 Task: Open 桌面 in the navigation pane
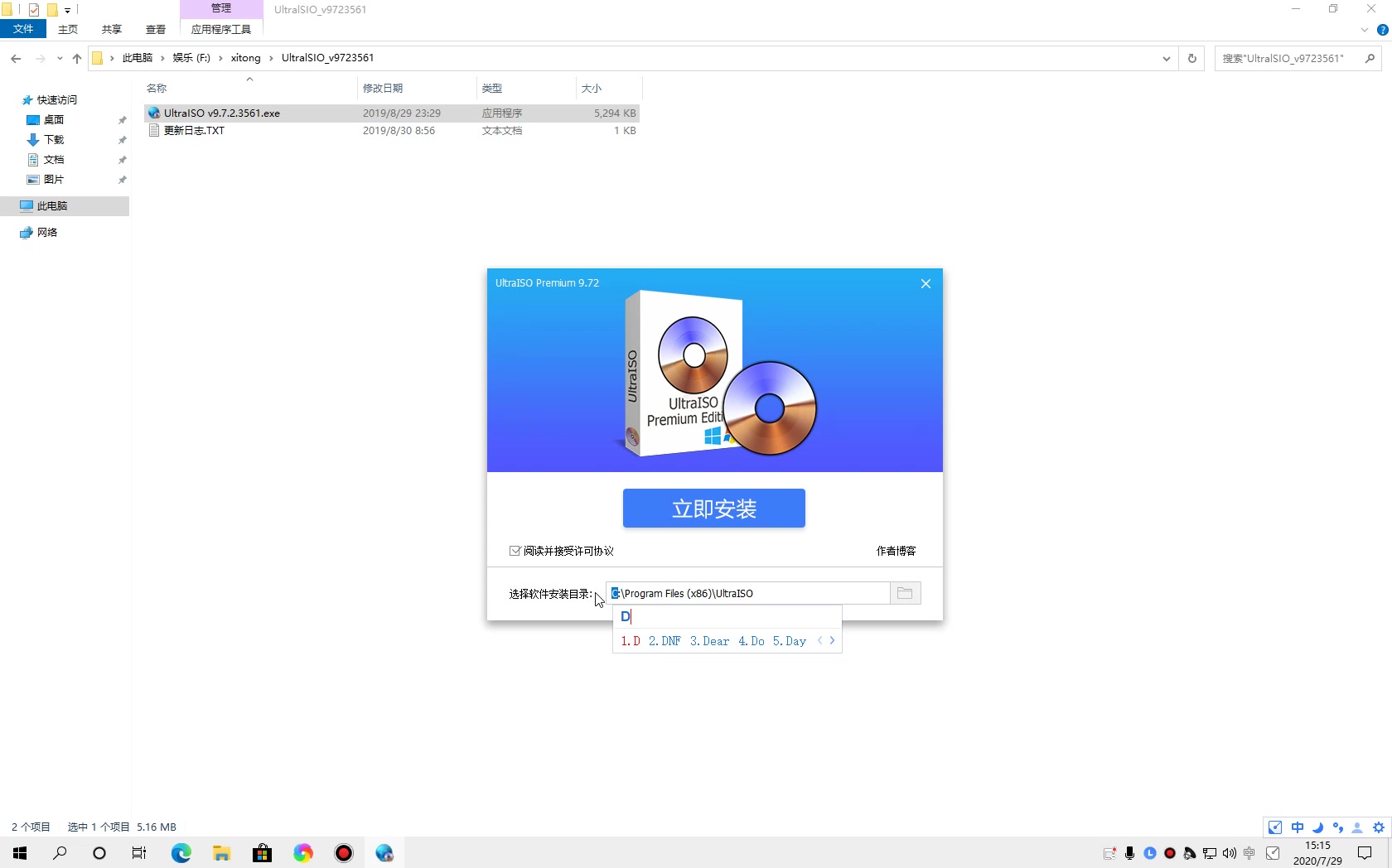point(54,120)
